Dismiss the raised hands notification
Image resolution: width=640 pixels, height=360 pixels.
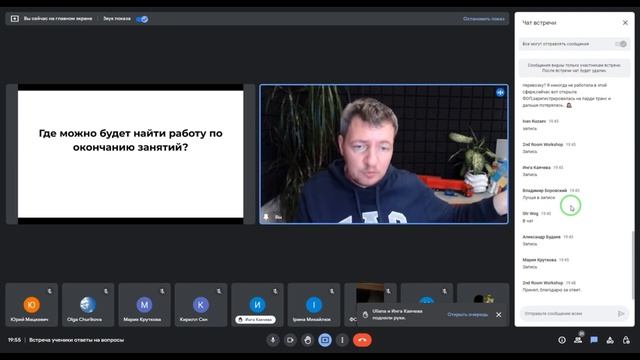pos(499,315)
